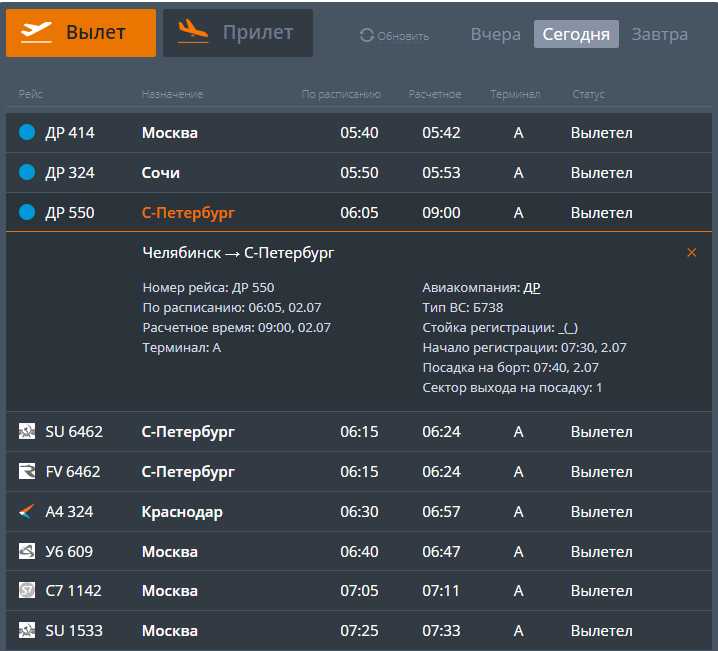Click the Тип ВС: Б738 line
This screenshot has width=718, height=651.
tap(462, 308)
